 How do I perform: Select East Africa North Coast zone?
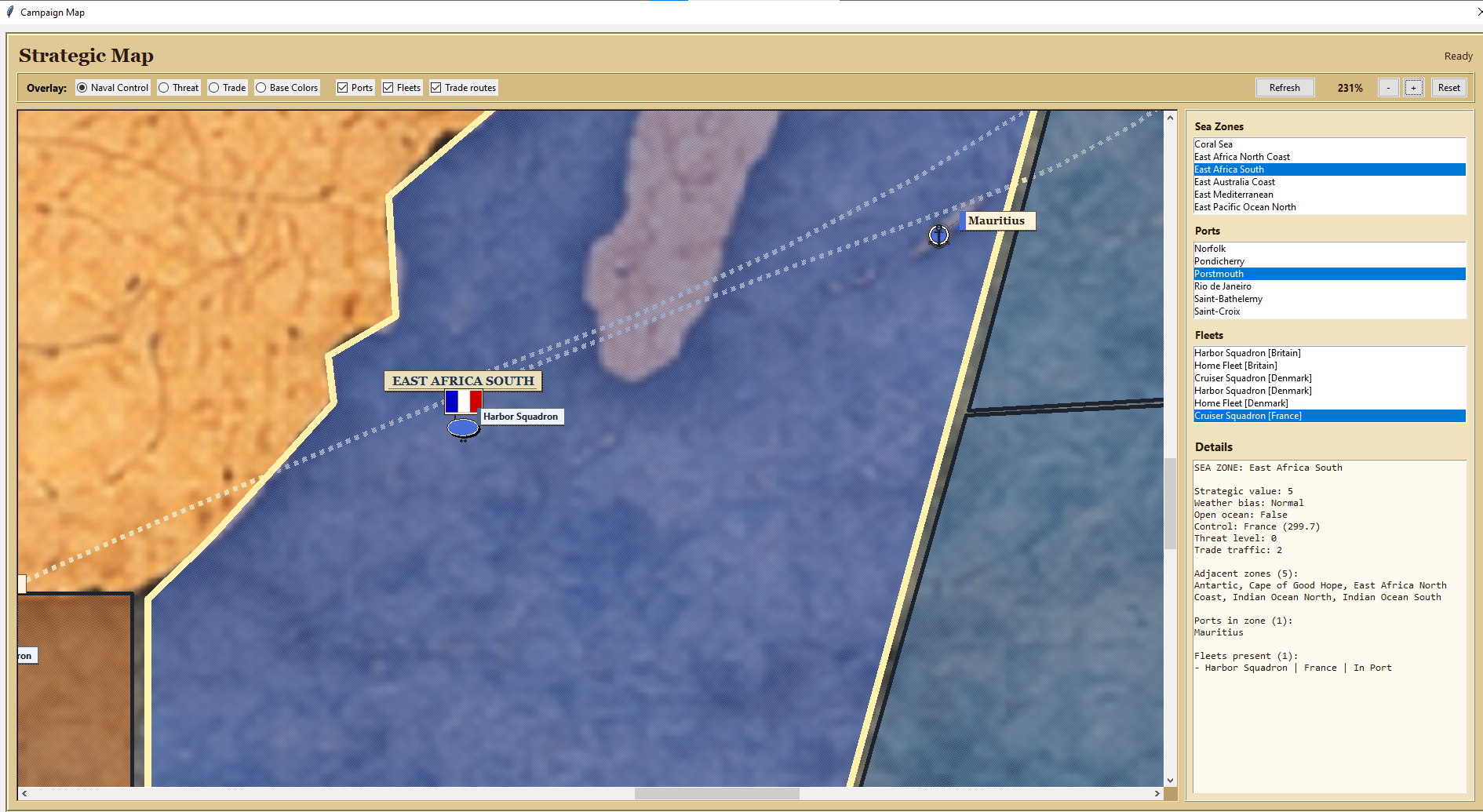coord(1329,157)
